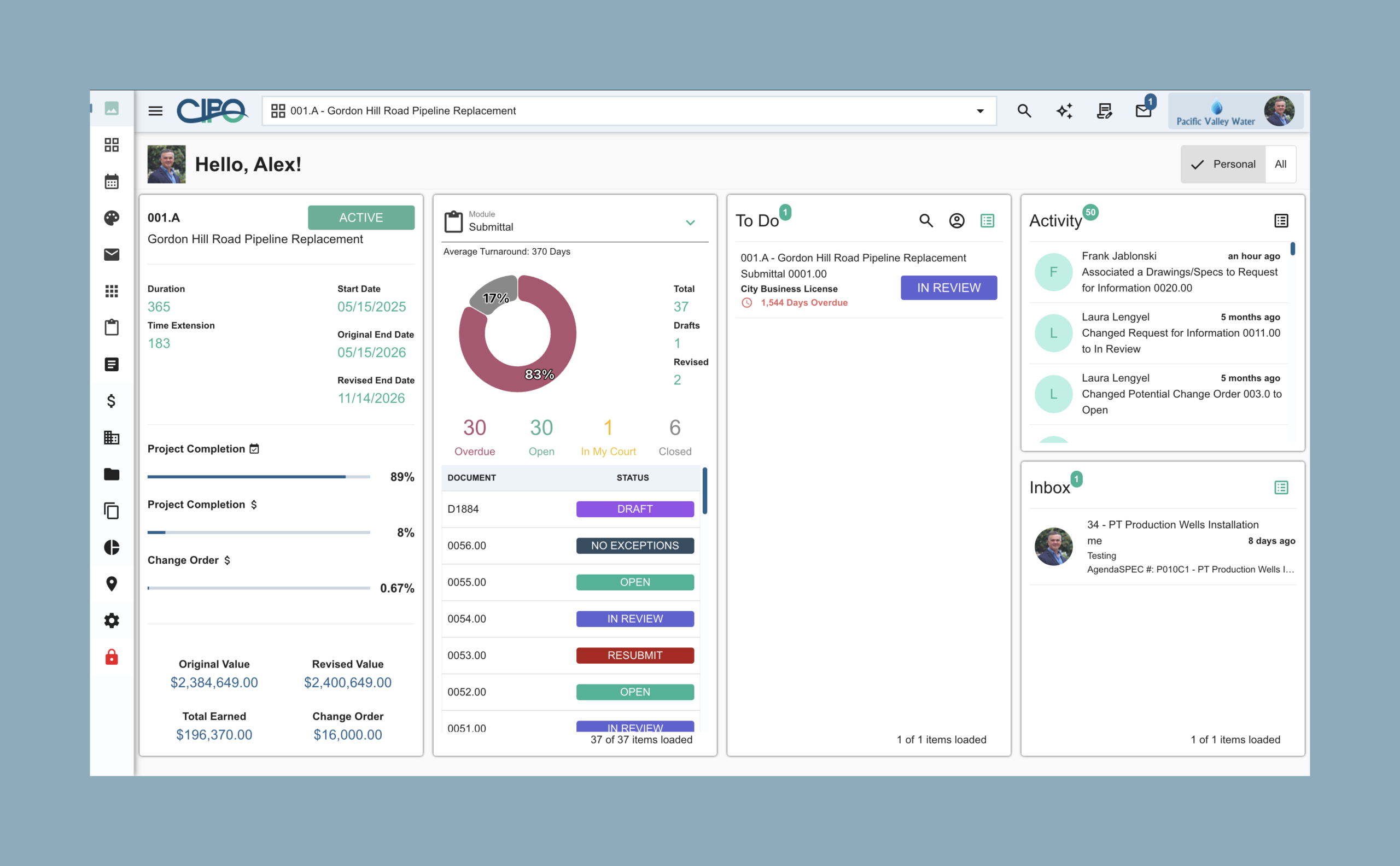Open list view icon in To Do panel
Image resolution: width=1400 pixels, height=866 pixels.
[x=987, y=220]
